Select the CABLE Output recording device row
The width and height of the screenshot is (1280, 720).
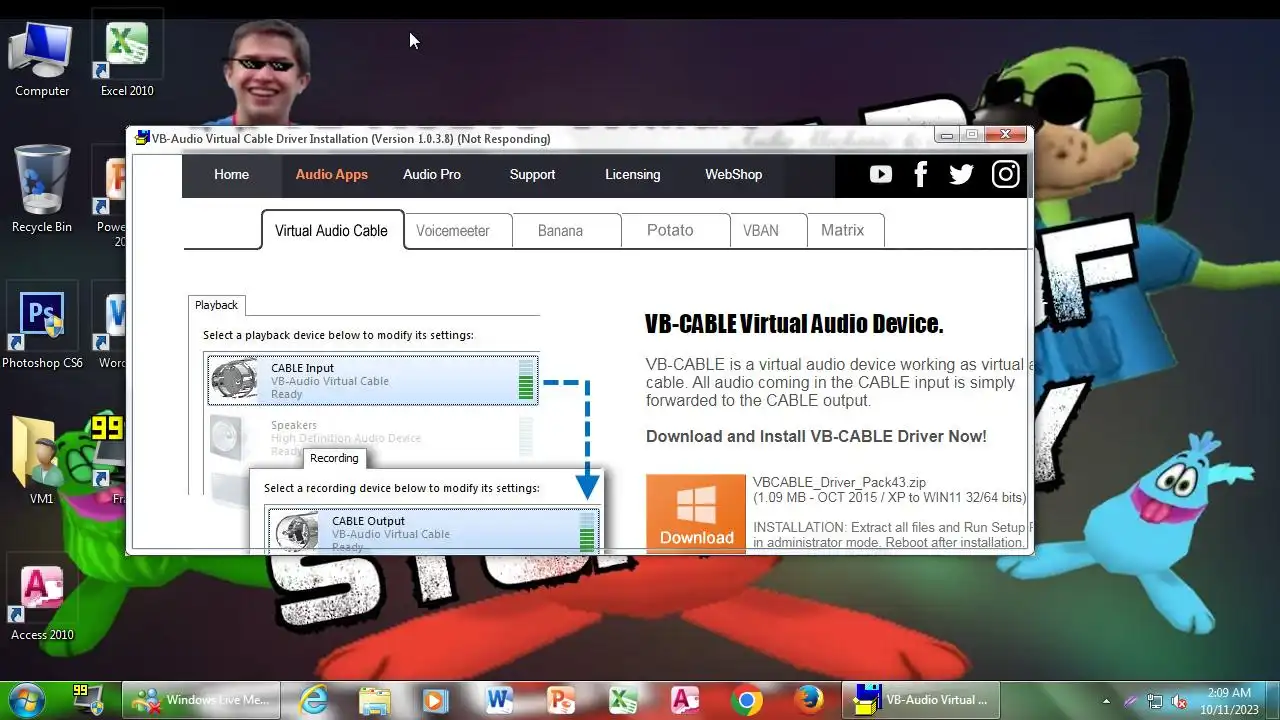pyautogui.click(x=433, y=530)
